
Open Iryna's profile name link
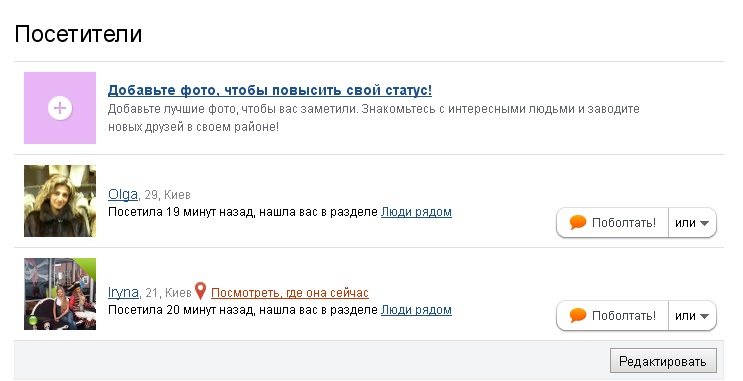point(123,292)
